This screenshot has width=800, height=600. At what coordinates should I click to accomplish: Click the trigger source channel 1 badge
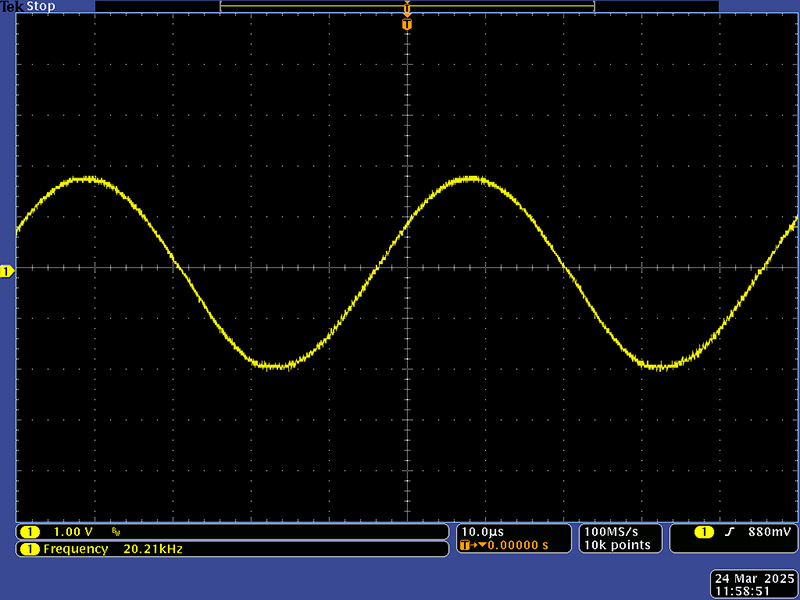[704, 531]
